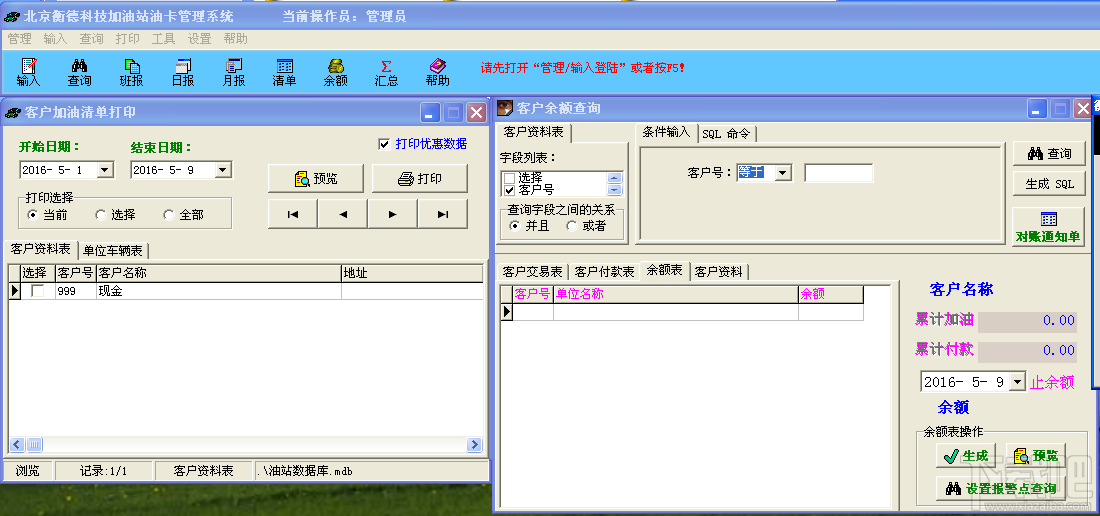Open the 月报 monthly report icon
This screenshot has height=516, width=1100.
[234, 72]
